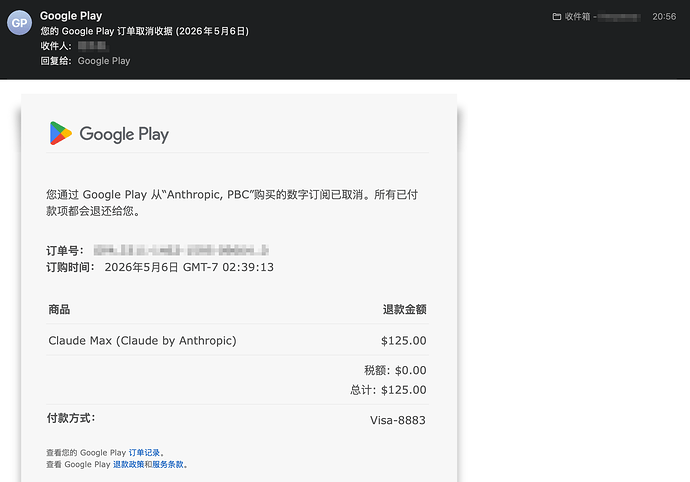Viewport: 690px width, 482px height.
Task: Click the product Claude Max (Claude by Anthropic)
Action: point(143,341)
